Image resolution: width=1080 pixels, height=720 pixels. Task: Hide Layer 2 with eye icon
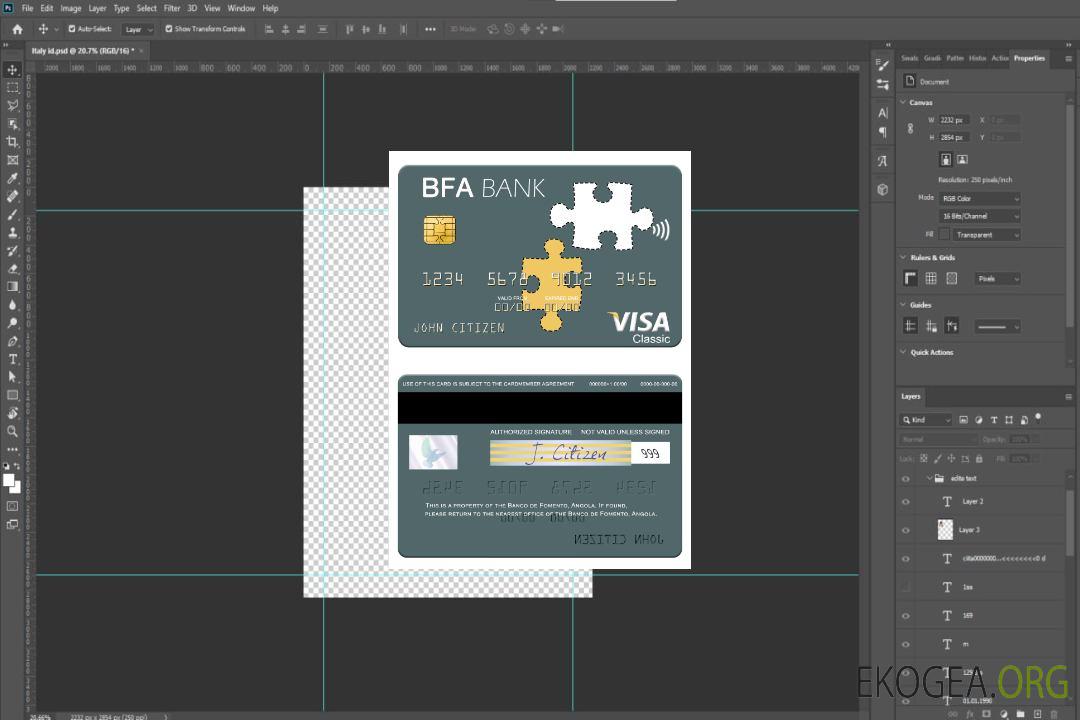(x=906, y=502)
